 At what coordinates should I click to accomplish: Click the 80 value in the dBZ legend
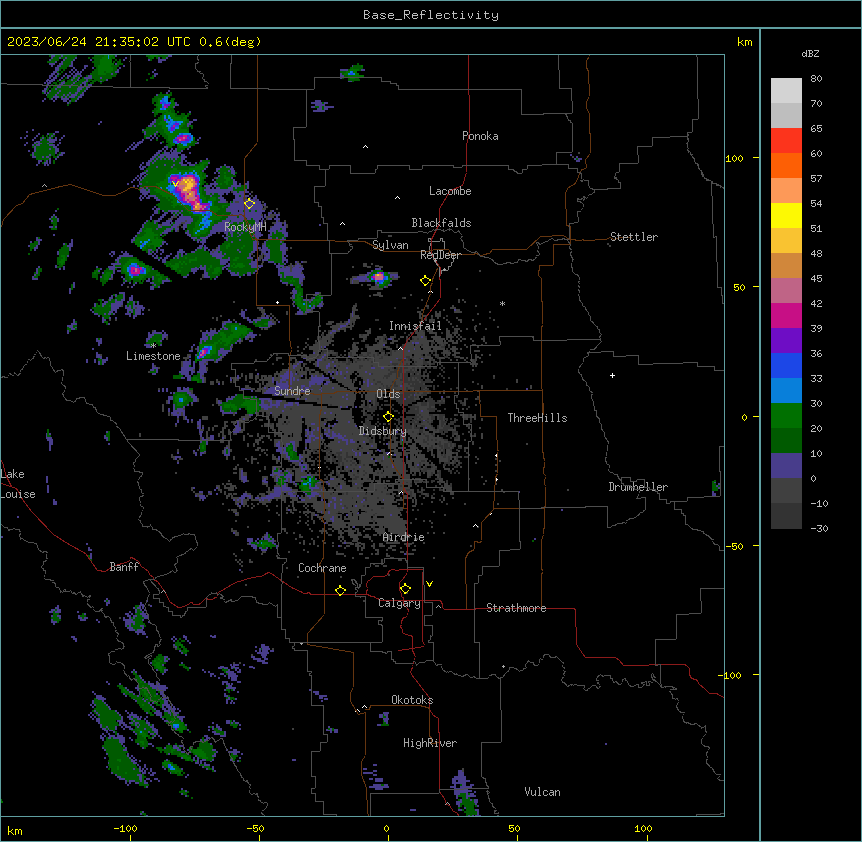(x=816, y=79)
